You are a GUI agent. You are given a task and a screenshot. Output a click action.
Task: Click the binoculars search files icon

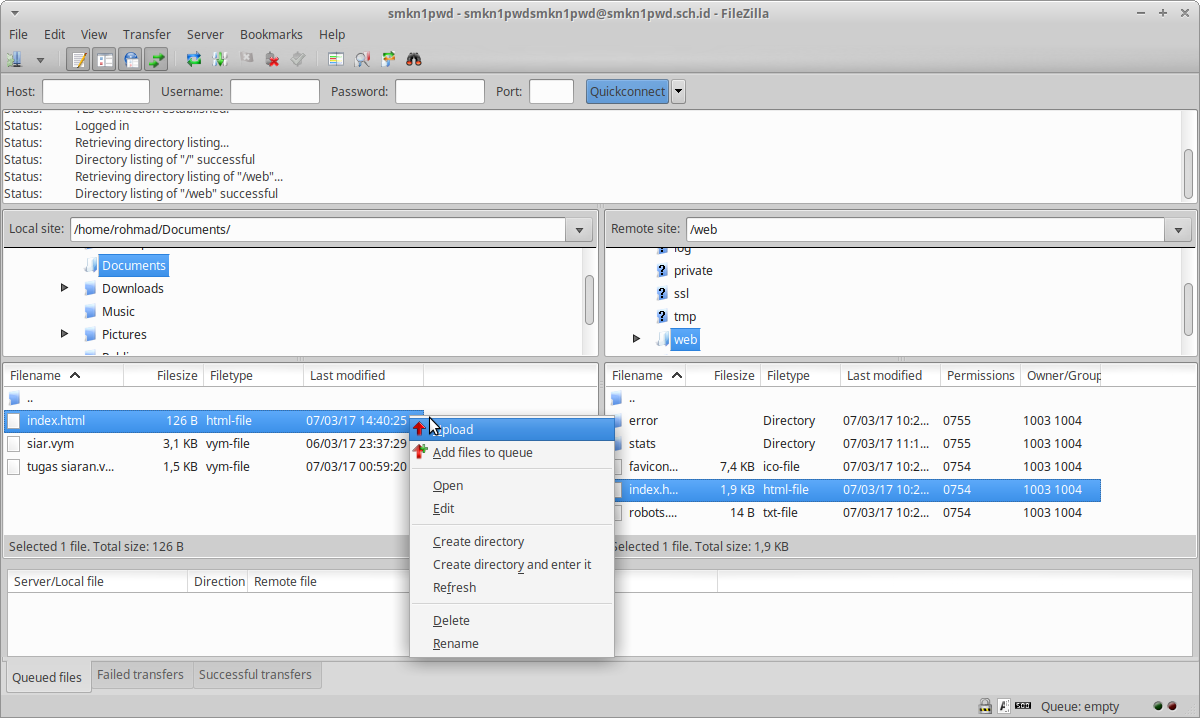[x=414, y=60]
